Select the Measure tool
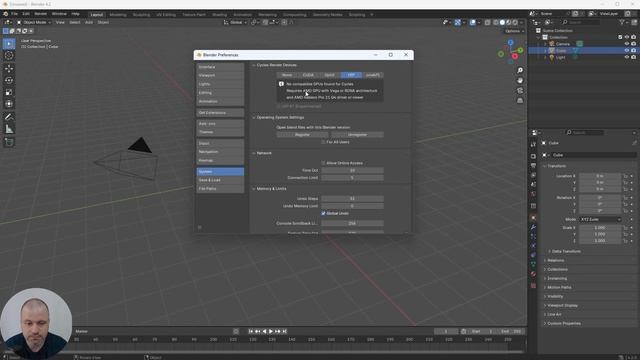Screen dimensions: 640x360 pos(9,129)
